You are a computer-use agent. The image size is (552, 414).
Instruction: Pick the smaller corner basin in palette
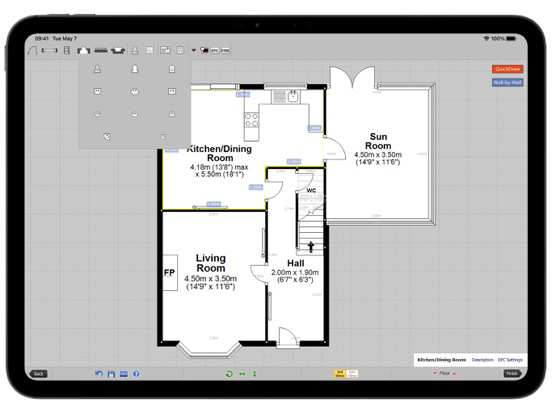pos(163,137)
